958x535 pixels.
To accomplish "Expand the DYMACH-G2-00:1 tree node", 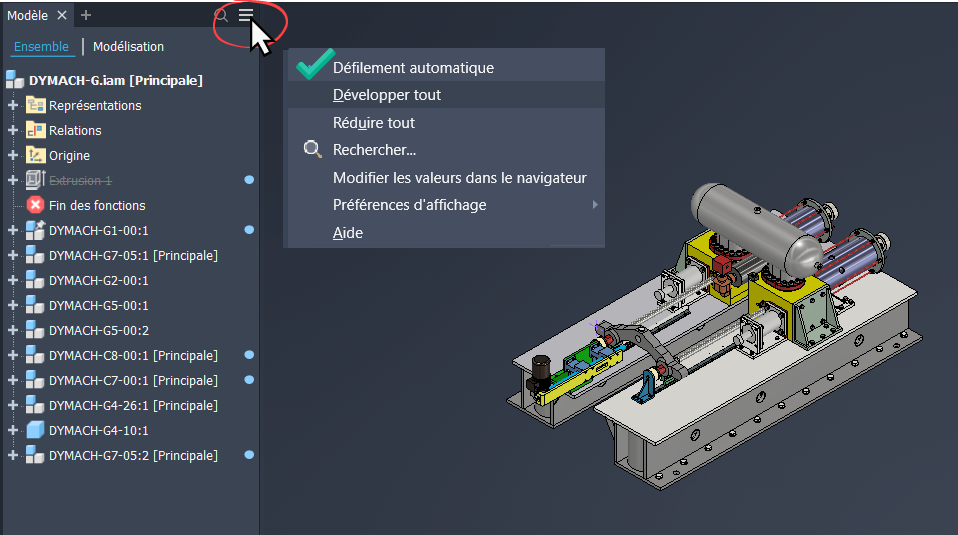I will click(x=13, y=280).
